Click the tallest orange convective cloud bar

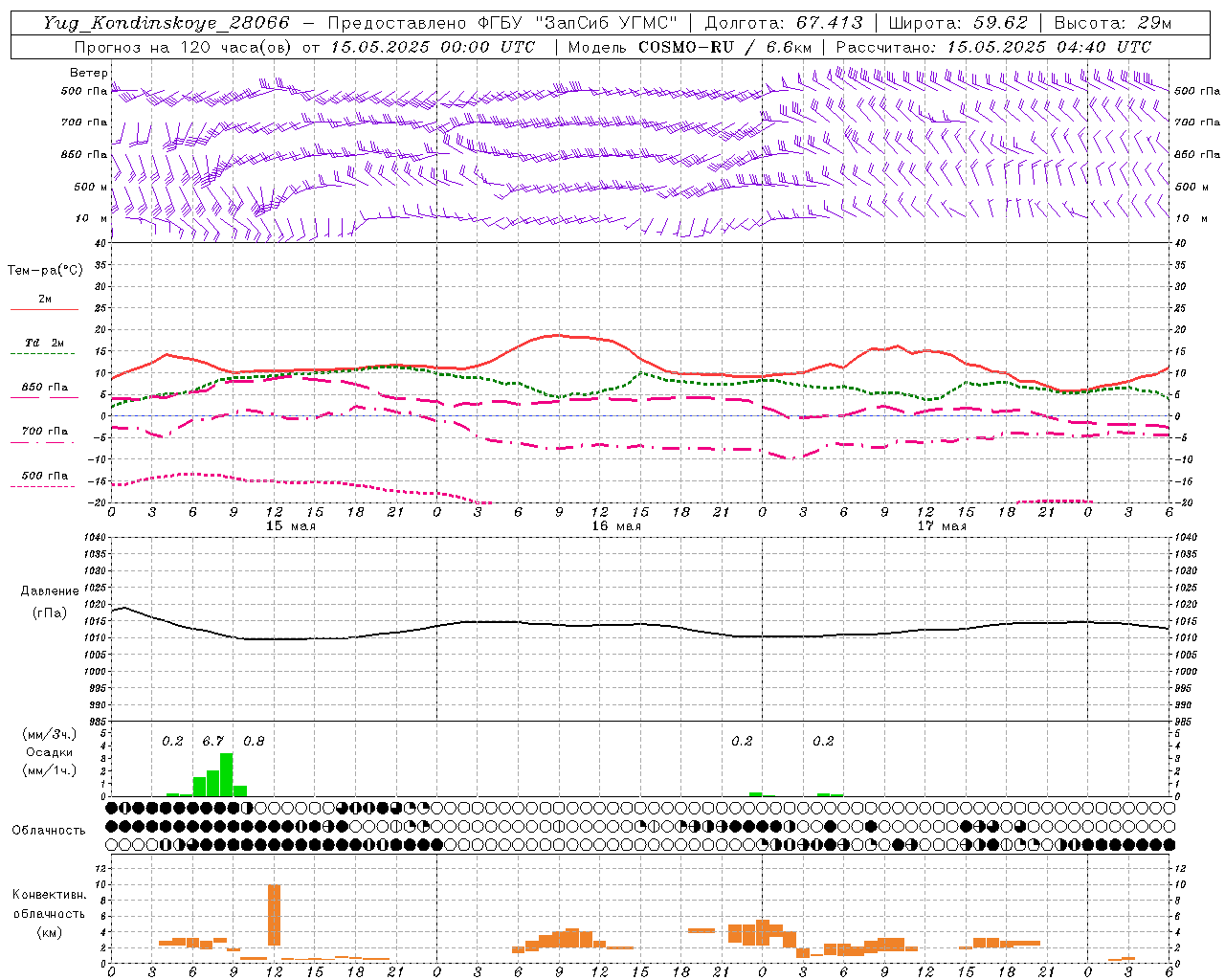tap(274, 915)
